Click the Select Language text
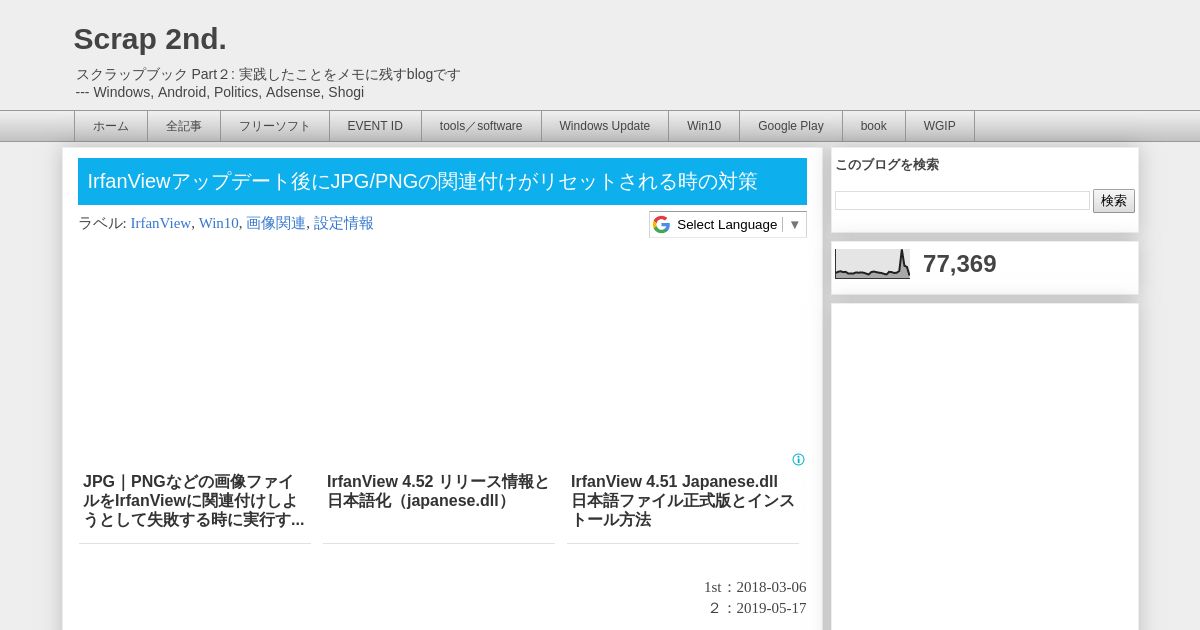This screenshot has width=1200, height=630. coord(727,224)
